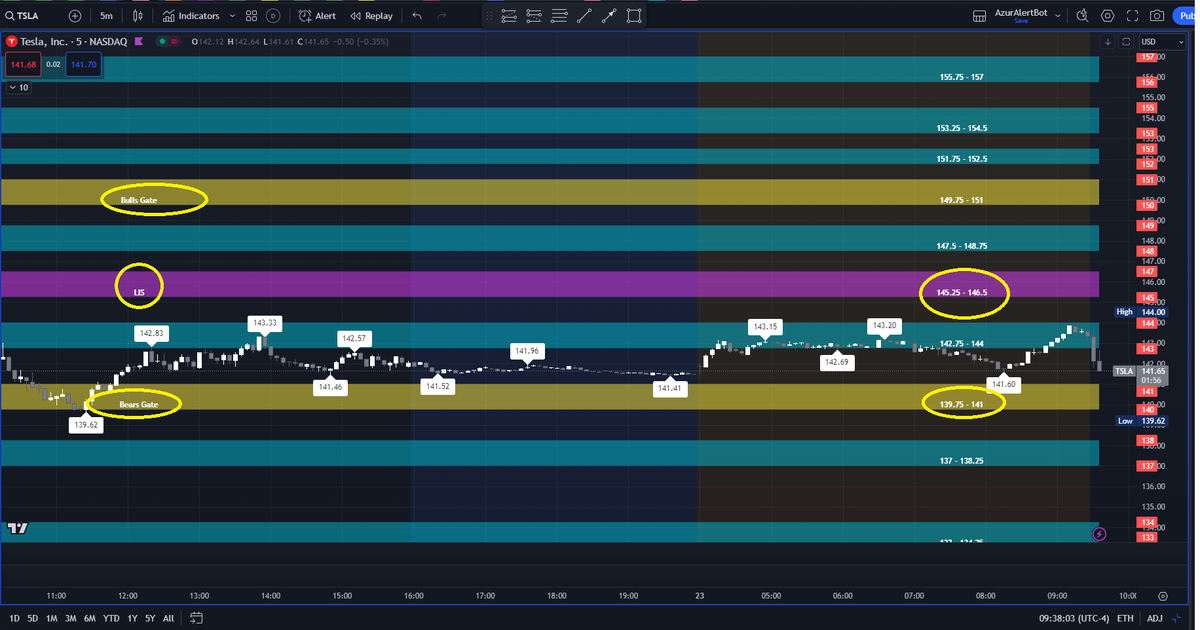Switch range to 1Y

tap(132, 618)
